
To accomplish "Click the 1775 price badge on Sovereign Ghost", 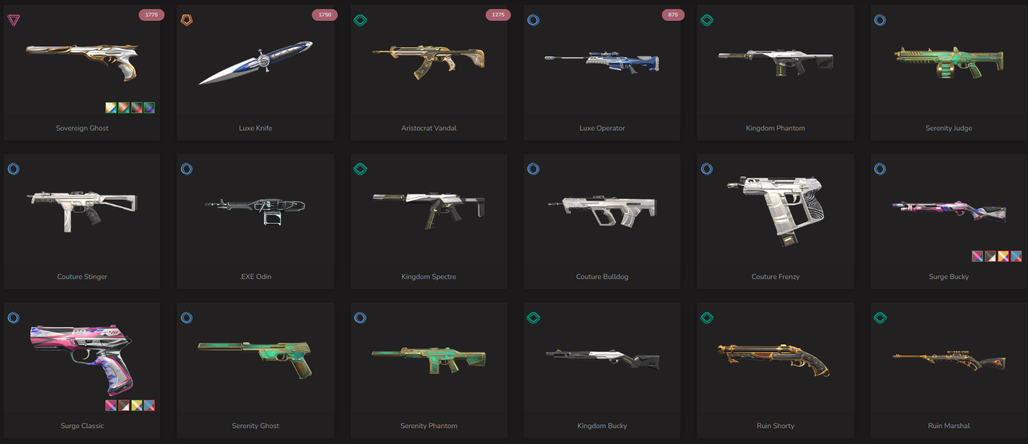I will point(151,15).
